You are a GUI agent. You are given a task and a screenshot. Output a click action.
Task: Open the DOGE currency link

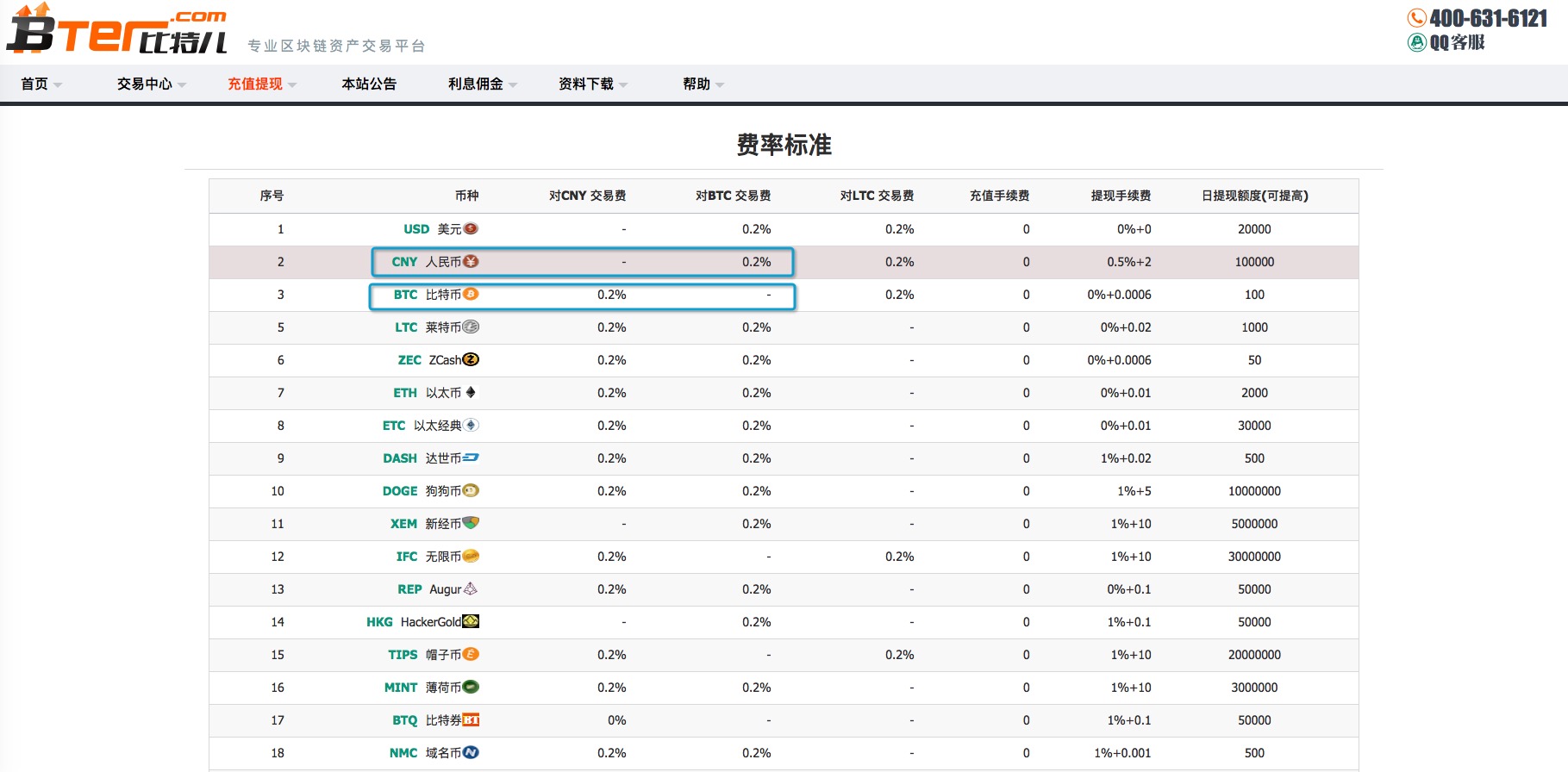pos(400,491)
